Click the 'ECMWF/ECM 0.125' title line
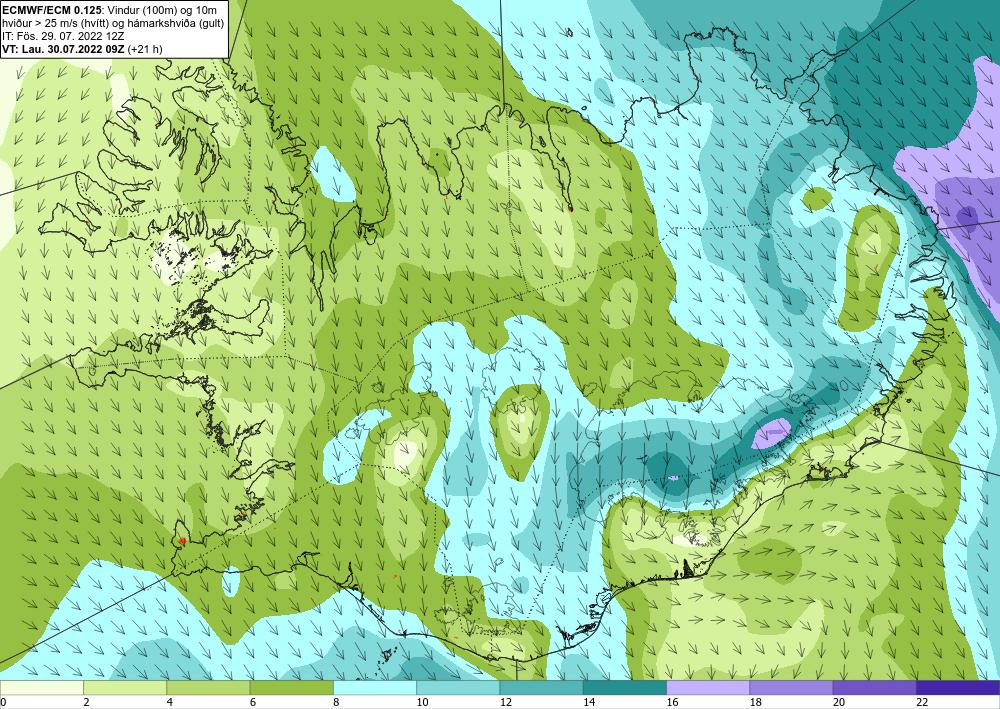The image size is (1000, 709). 110,10
